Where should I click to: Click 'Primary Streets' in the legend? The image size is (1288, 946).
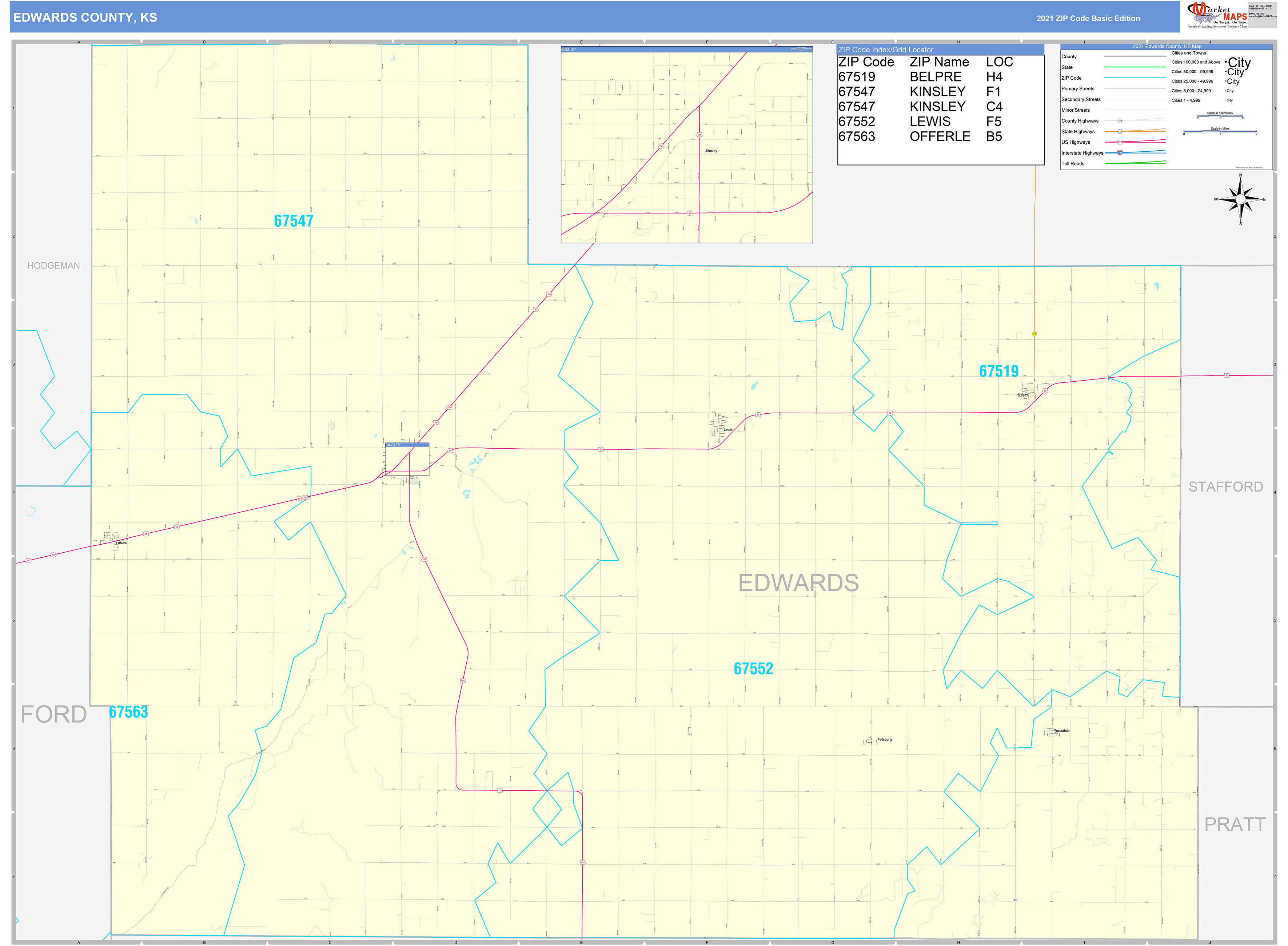click(x=1077, y=89)
